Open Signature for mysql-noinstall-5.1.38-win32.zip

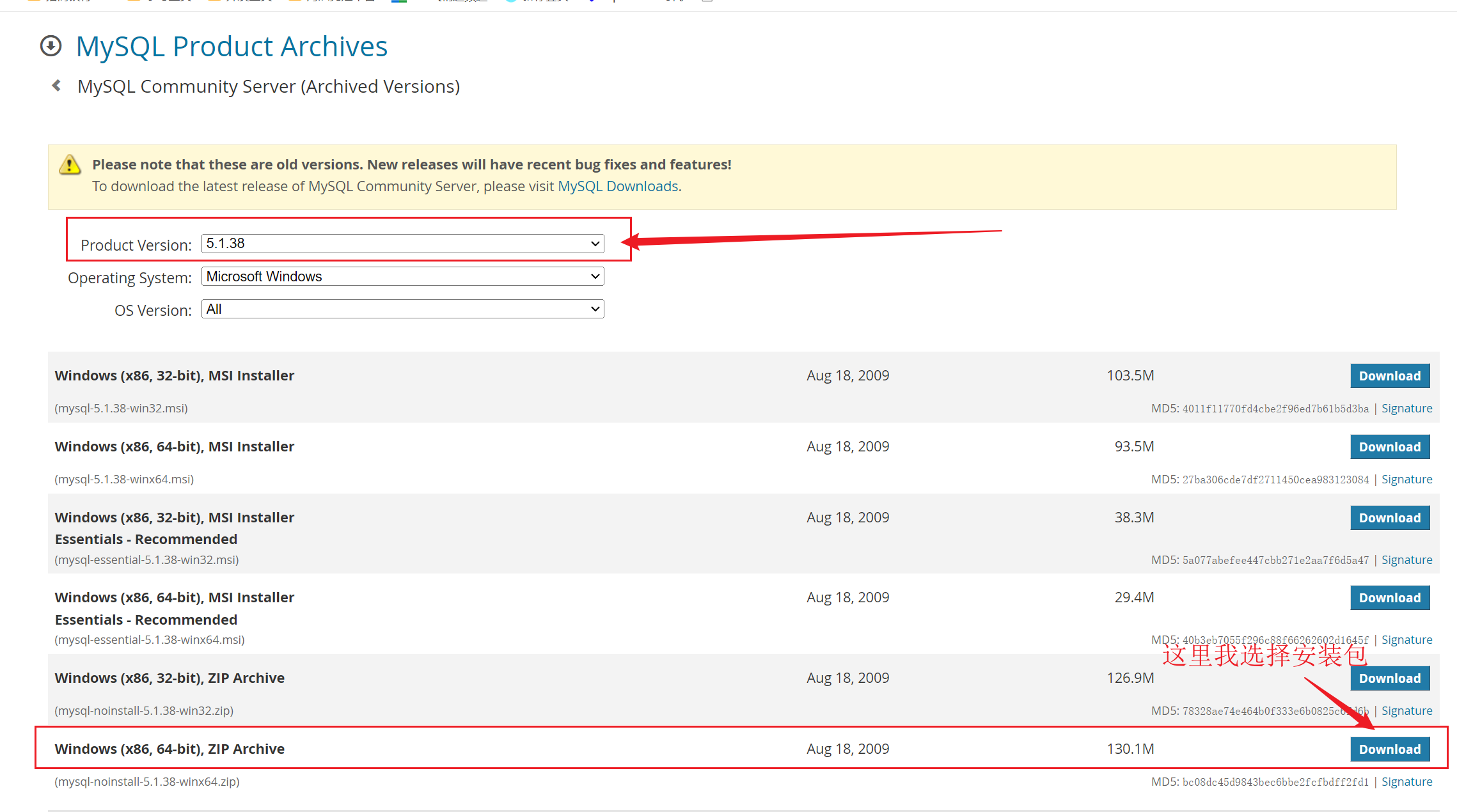click(x=1406, y=711)
